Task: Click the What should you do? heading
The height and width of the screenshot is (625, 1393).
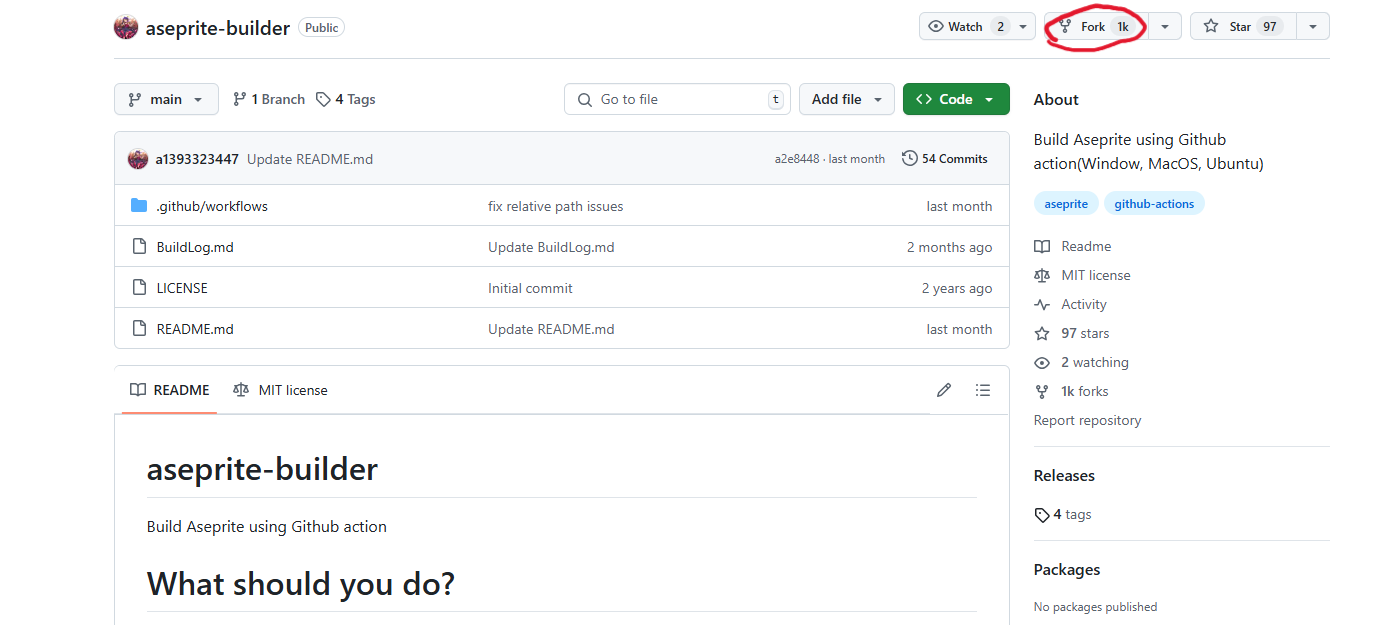Action: click(x=301, y=583)
